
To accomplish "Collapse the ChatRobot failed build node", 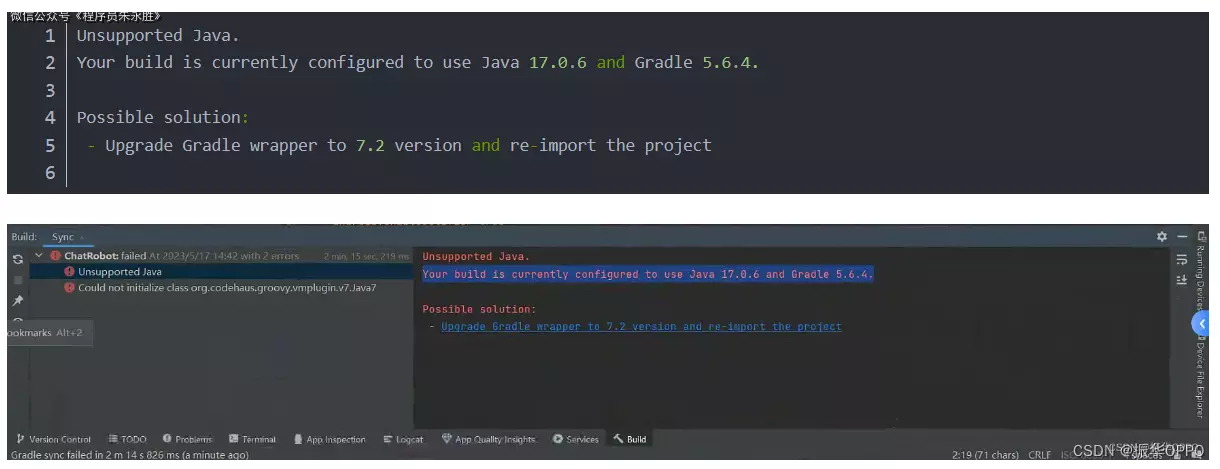I will (39, 256).
